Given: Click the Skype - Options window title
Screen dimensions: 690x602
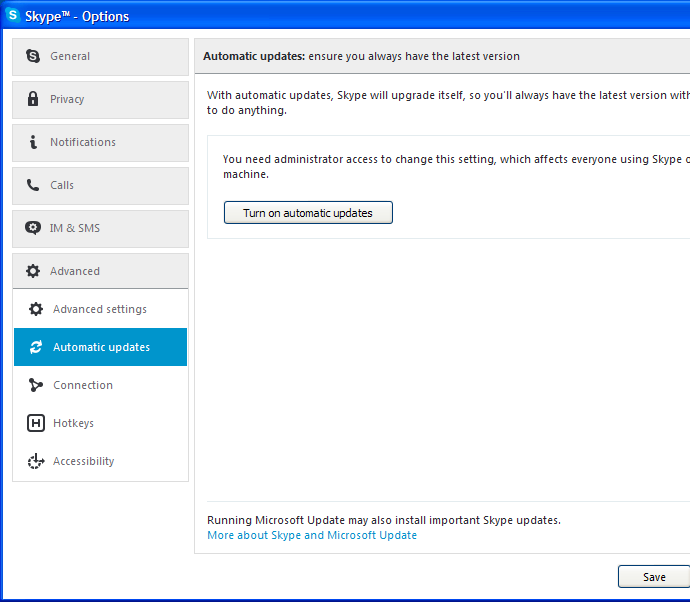Looking at the screenshot, I should pos(77,16).
